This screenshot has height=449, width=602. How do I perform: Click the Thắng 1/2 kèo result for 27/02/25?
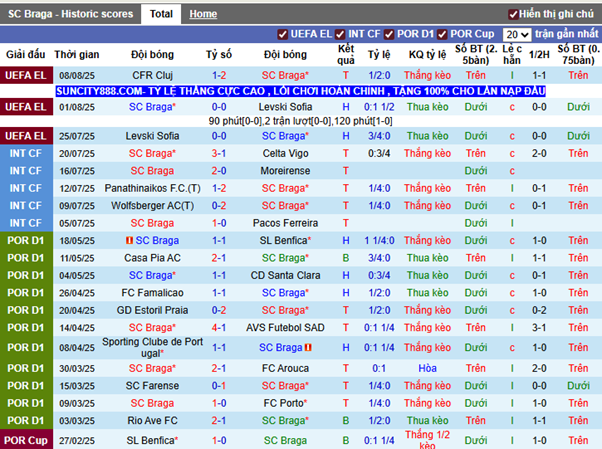click(x=427, y=440)
